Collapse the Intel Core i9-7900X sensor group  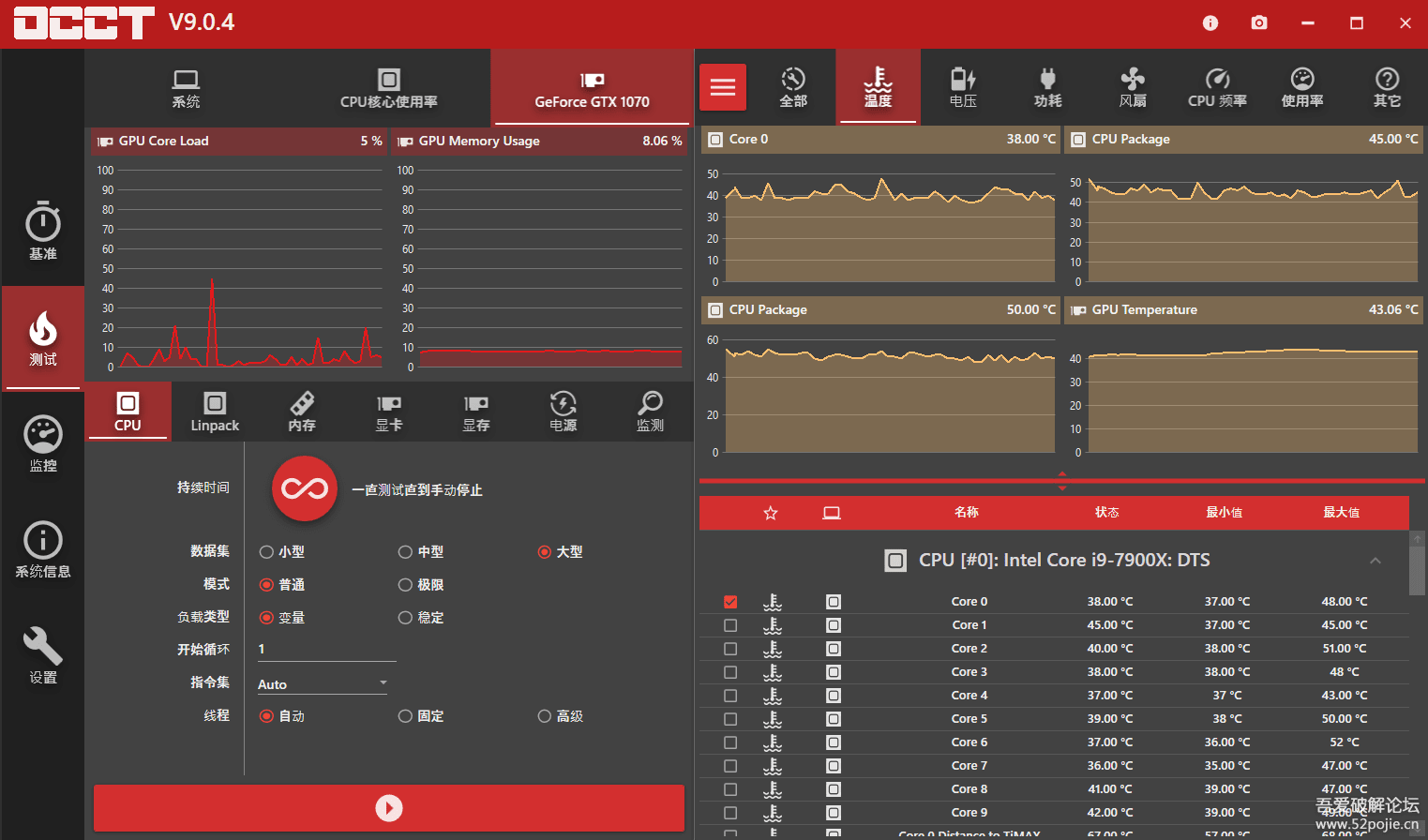pyautogui.click(x=1375, y=560)
